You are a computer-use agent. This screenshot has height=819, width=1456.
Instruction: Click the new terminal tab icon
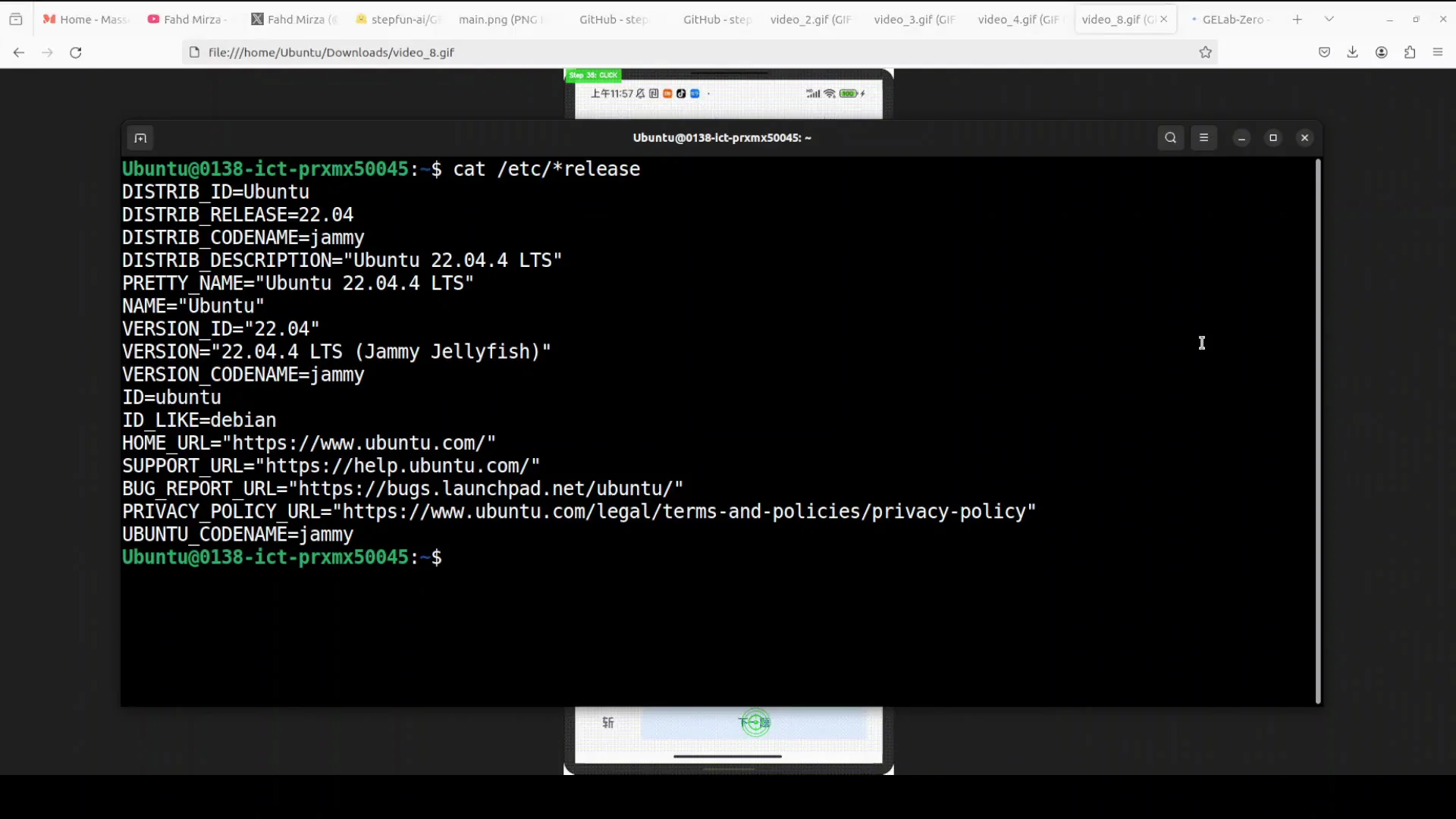point(140,137)
